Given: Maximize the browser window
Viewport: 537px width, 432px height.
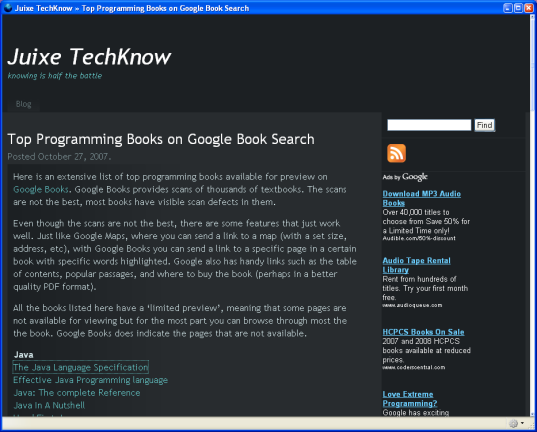Looking at the screenshot, I should [x=519, y=8].
